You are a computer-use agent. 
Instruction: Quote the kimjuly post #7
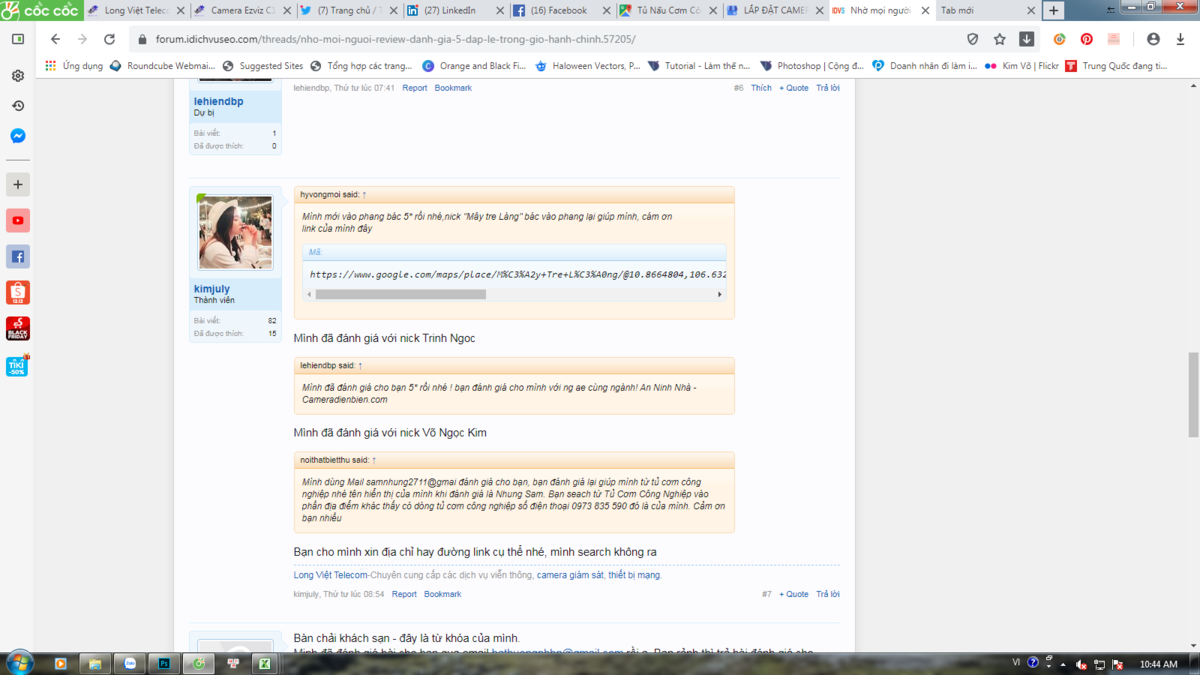click(x=794, y=594)
